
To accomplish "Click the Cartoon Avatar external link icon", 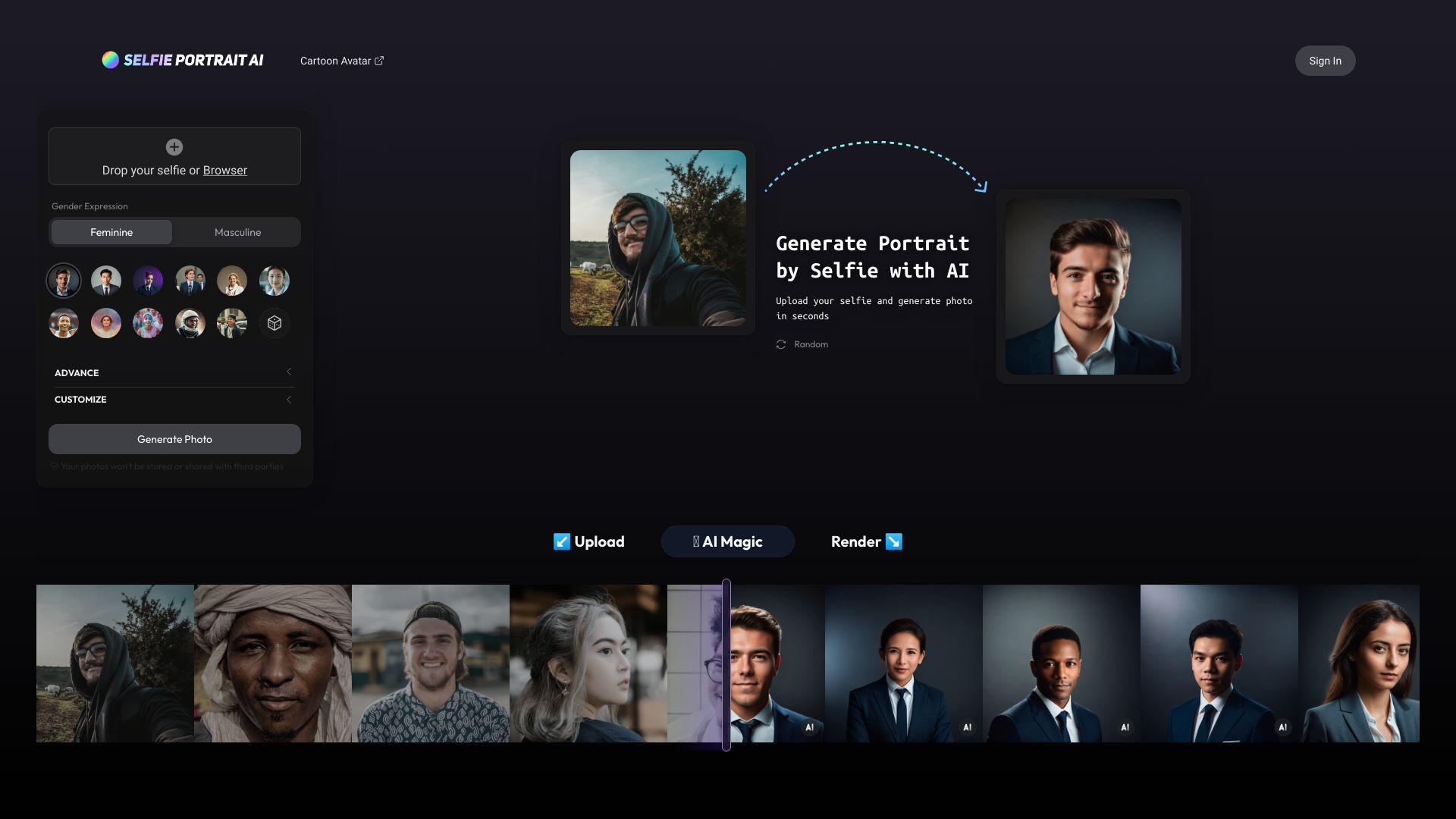I will click(x=379, y=60).
